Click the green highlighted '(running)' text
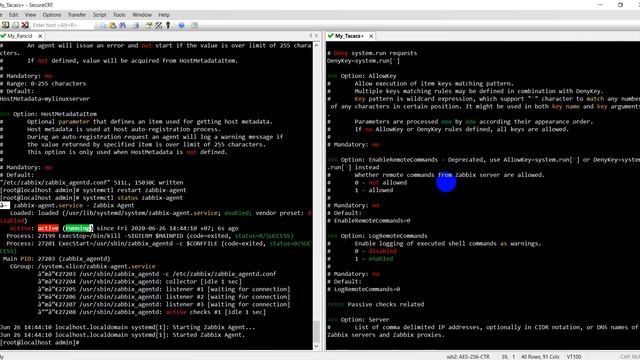Image resolution: width=640 pixels, height=360 pixels. click(x=78, y=228)
